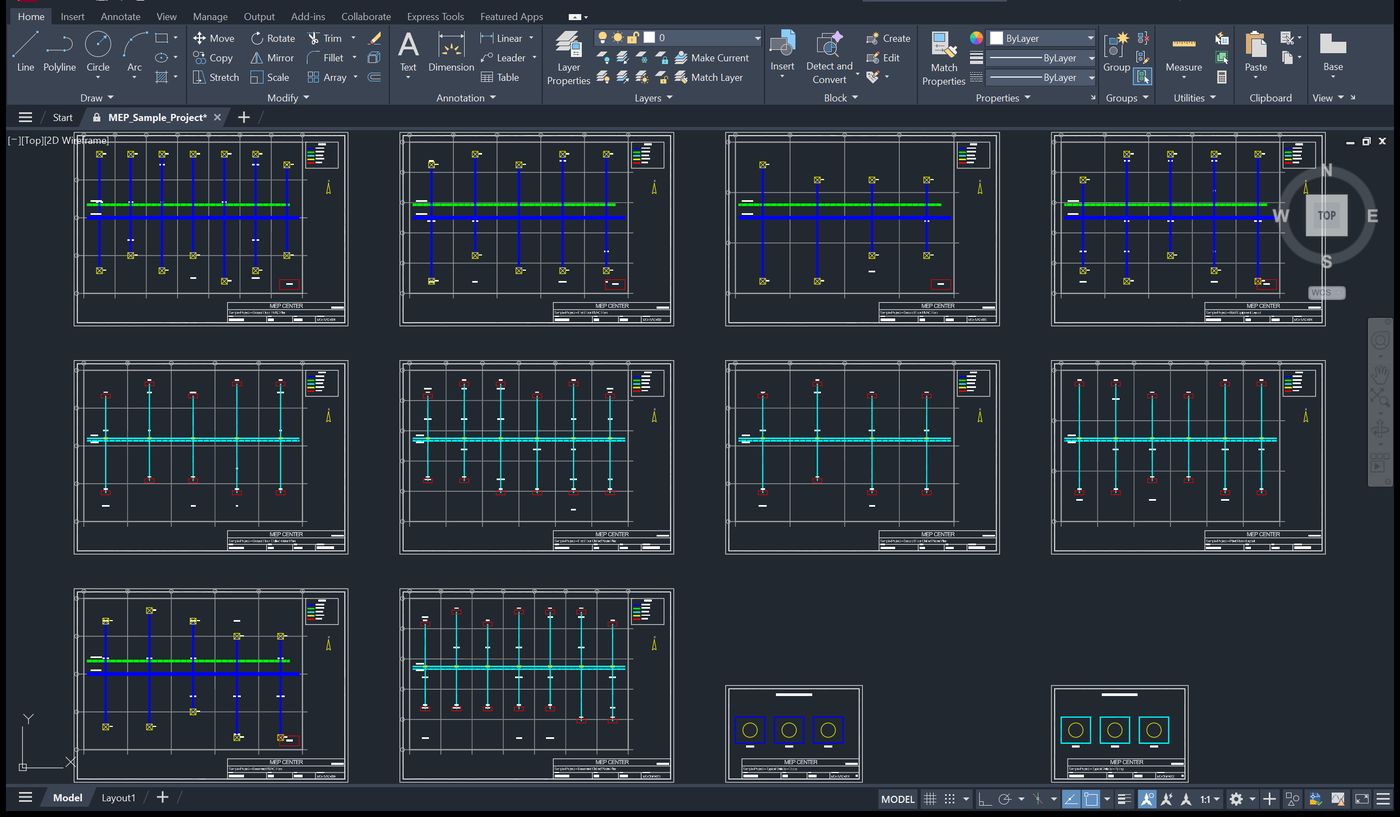The height and width of the screenshot is (817, 1400).
Task: Toggle drawing grid display in status bar
Action: [x=930, y=799]
